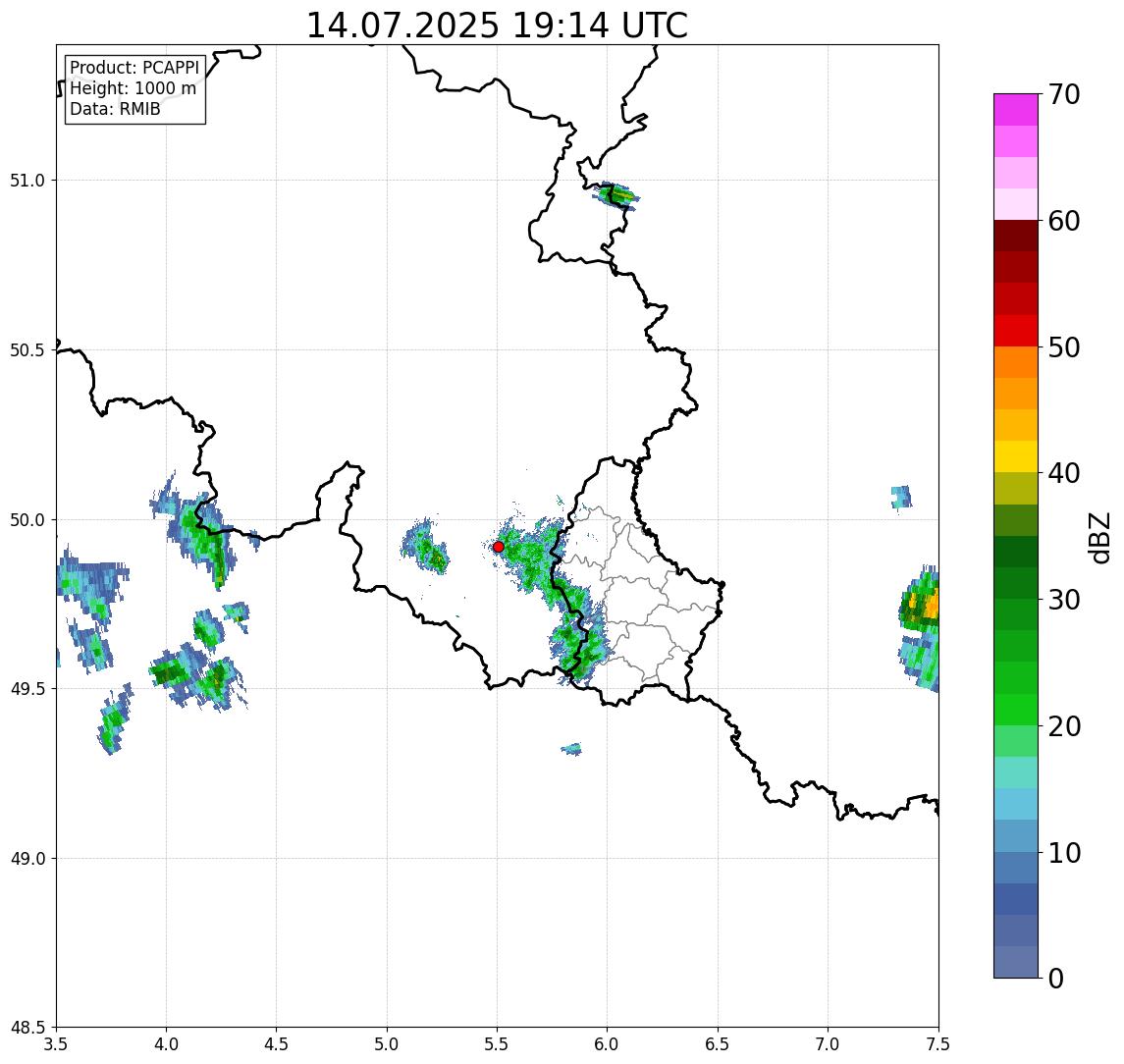Screen dimensions: 1124x1064
Task: Click the colorbar tick label "10"
Action: click(1063, 853)
